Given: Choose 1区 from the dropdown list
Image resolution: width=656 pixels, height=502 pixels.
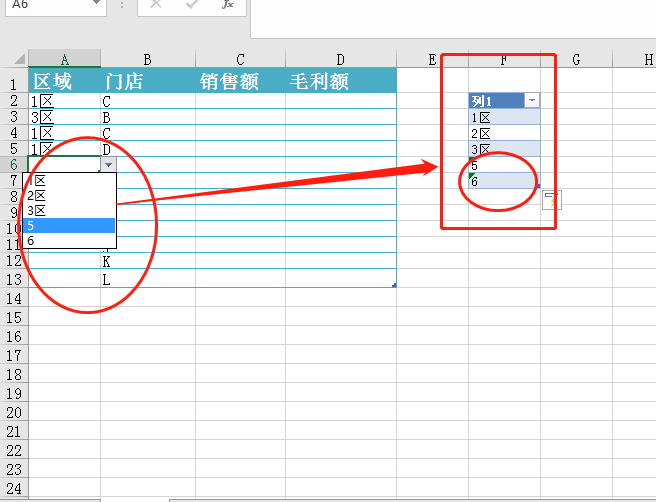Looking at the screenshot, I should pos(69,181).
